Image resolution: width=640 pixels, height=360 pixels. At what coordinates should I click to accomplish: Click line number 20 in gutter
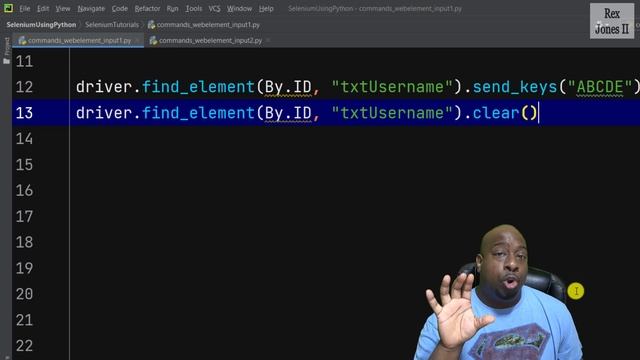pyautogui.click(x=24, y=294)
